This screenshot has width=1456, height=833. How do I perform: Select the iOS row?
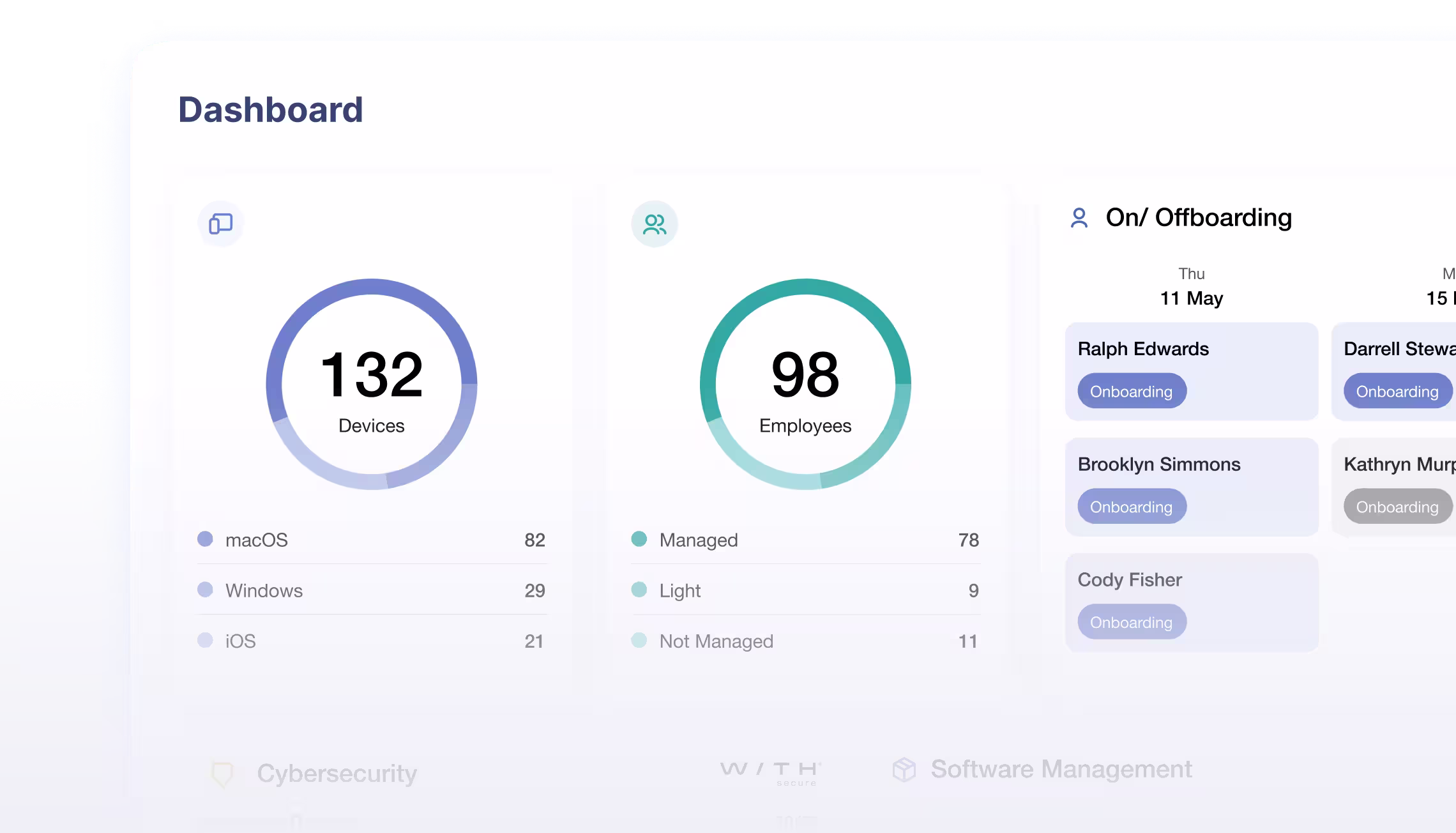[x=372, y=641]
